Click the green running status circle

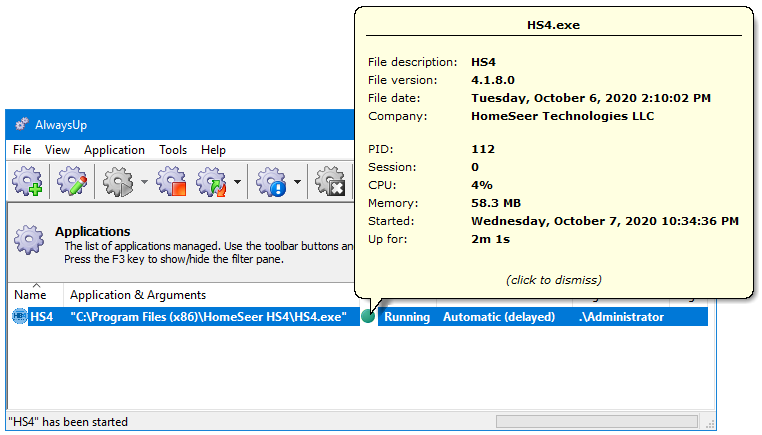pyautogui.click(x=368, y=317)
